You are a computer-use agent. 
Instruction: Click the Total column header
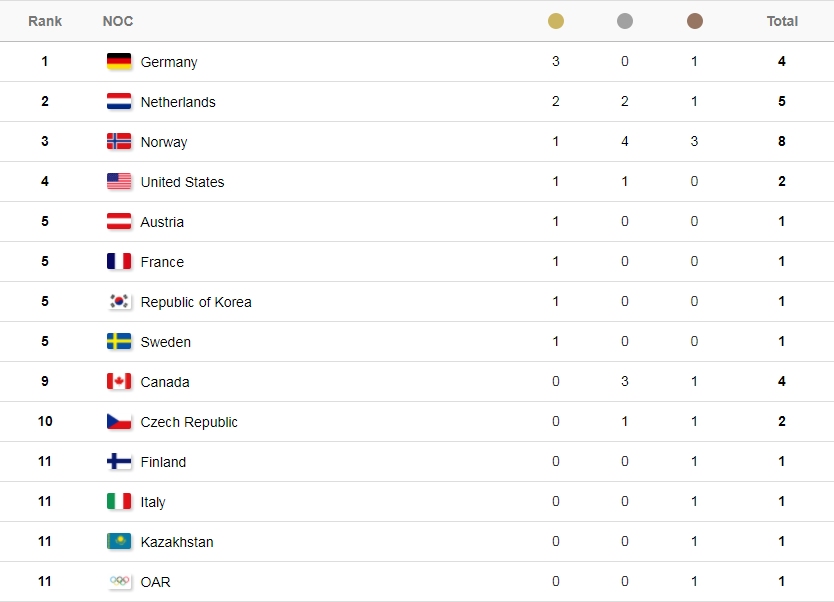tap(782, 21)
